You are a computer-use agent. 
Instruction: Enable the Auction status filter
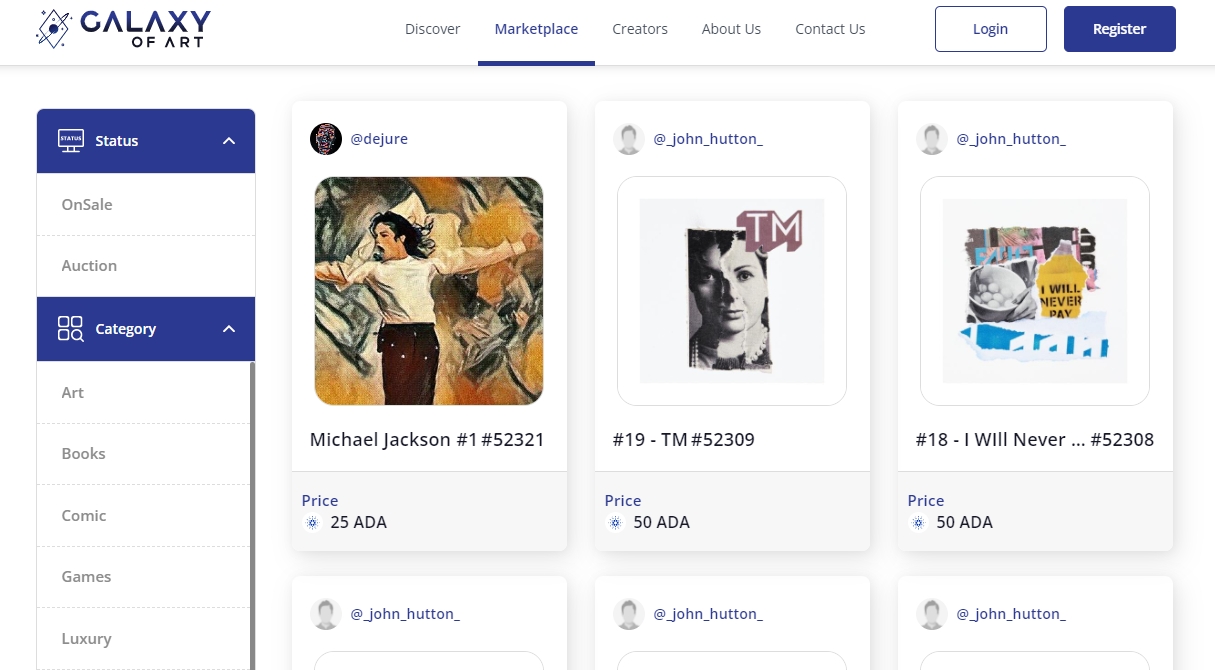89,265
